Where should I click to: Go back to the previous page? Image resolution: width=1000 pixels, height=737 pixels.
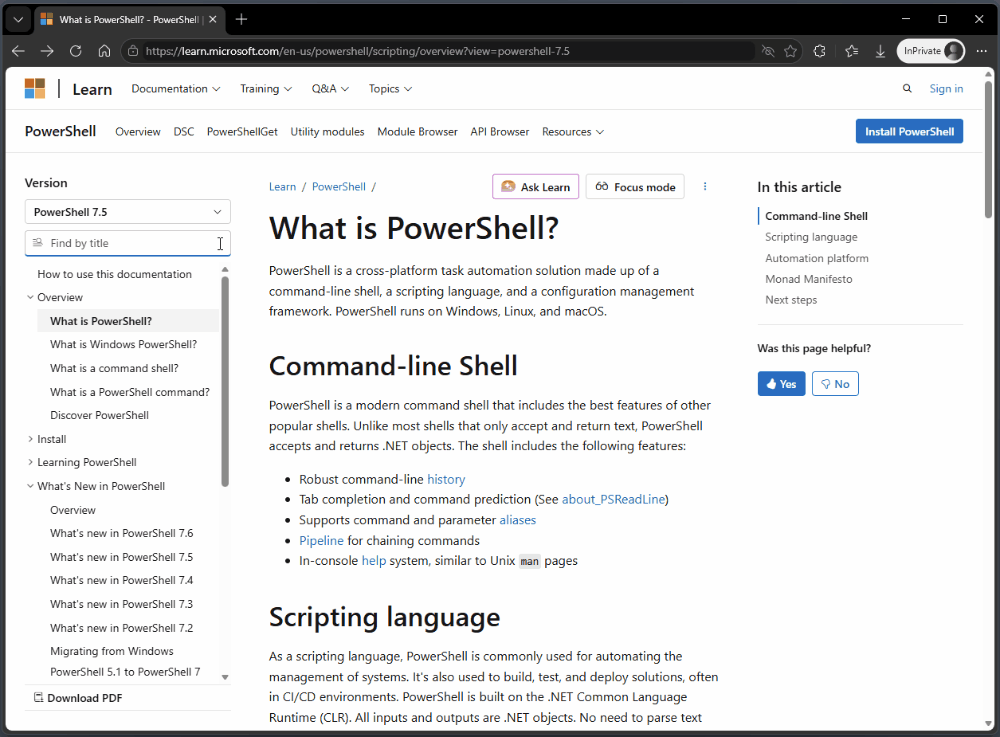coord(18,51)
